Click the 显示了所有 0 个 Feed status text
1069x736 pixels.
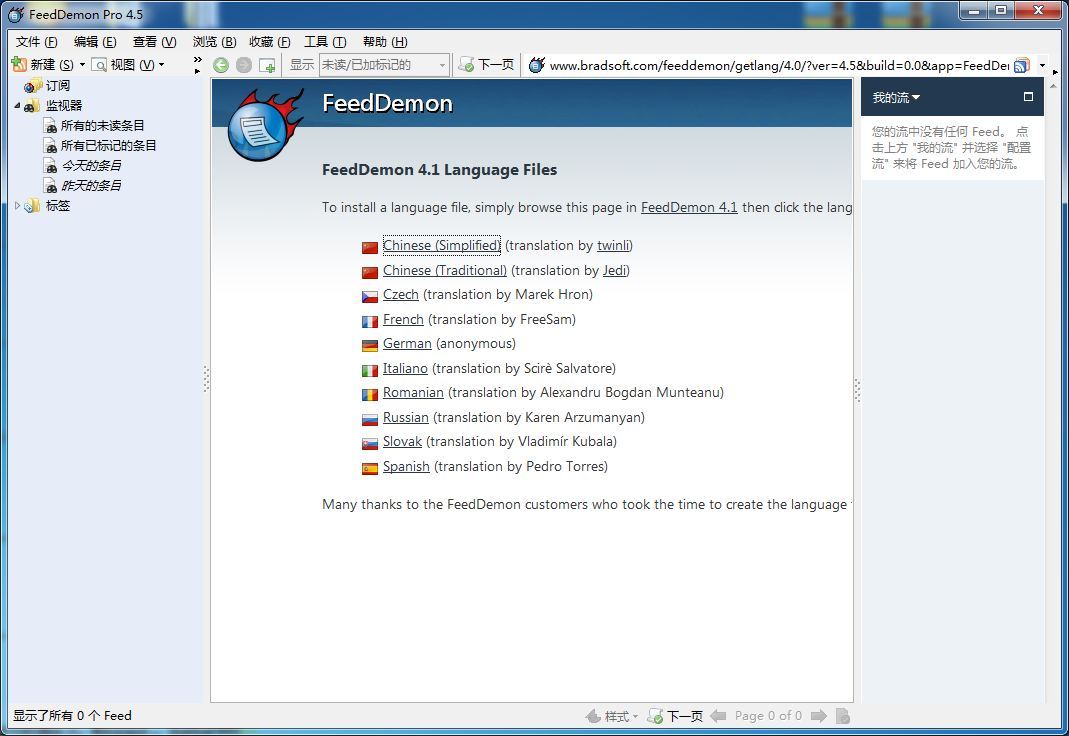[x=72, y=716]
